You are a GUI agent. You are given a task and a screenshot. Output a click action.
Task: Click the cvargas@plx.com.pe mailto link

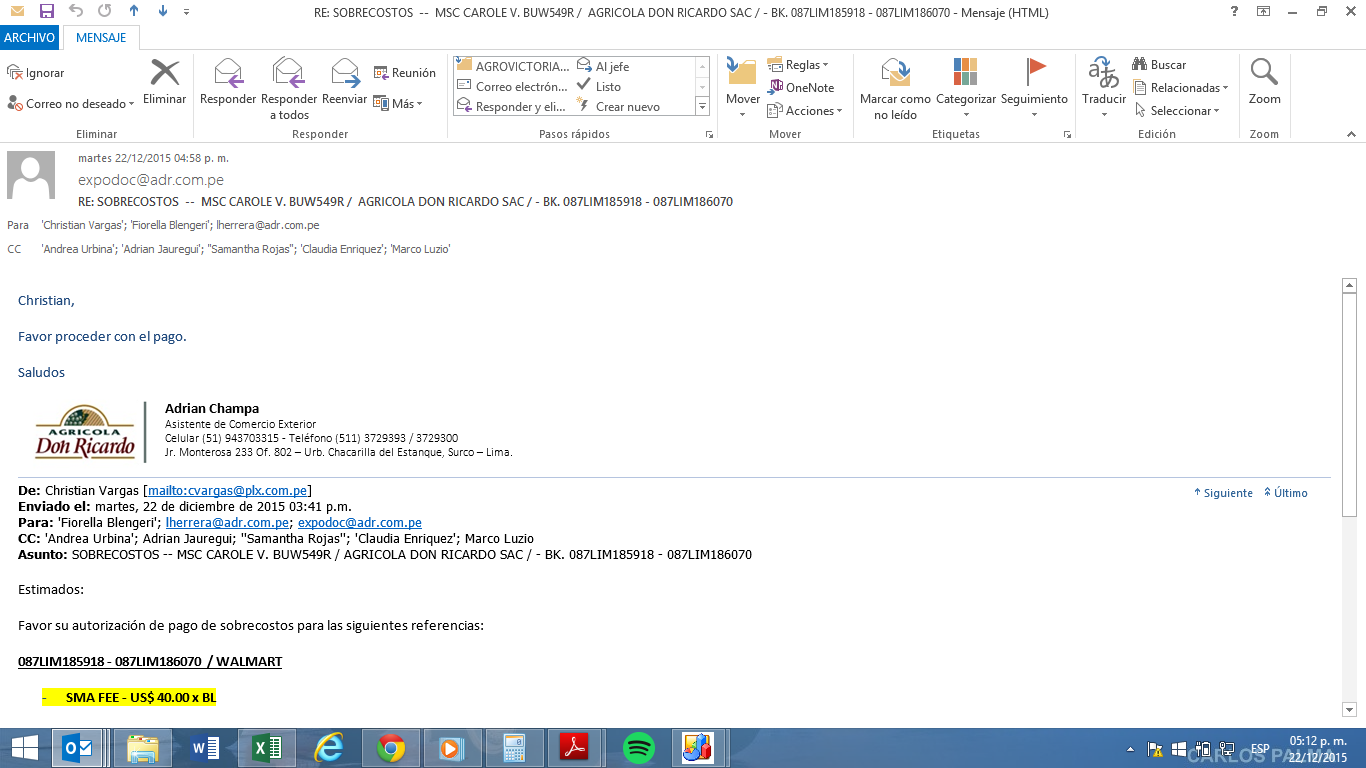click(x=227, y=490)
